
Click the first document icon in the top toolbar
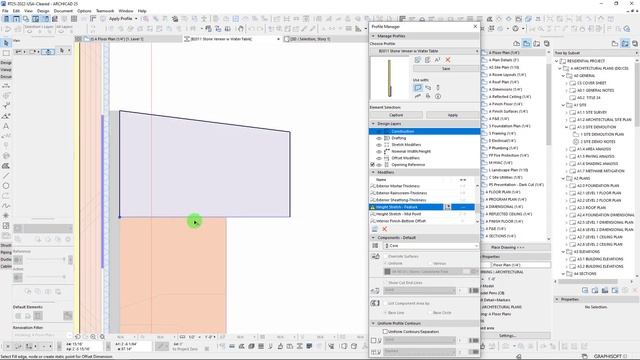click(x=6, y=19)
